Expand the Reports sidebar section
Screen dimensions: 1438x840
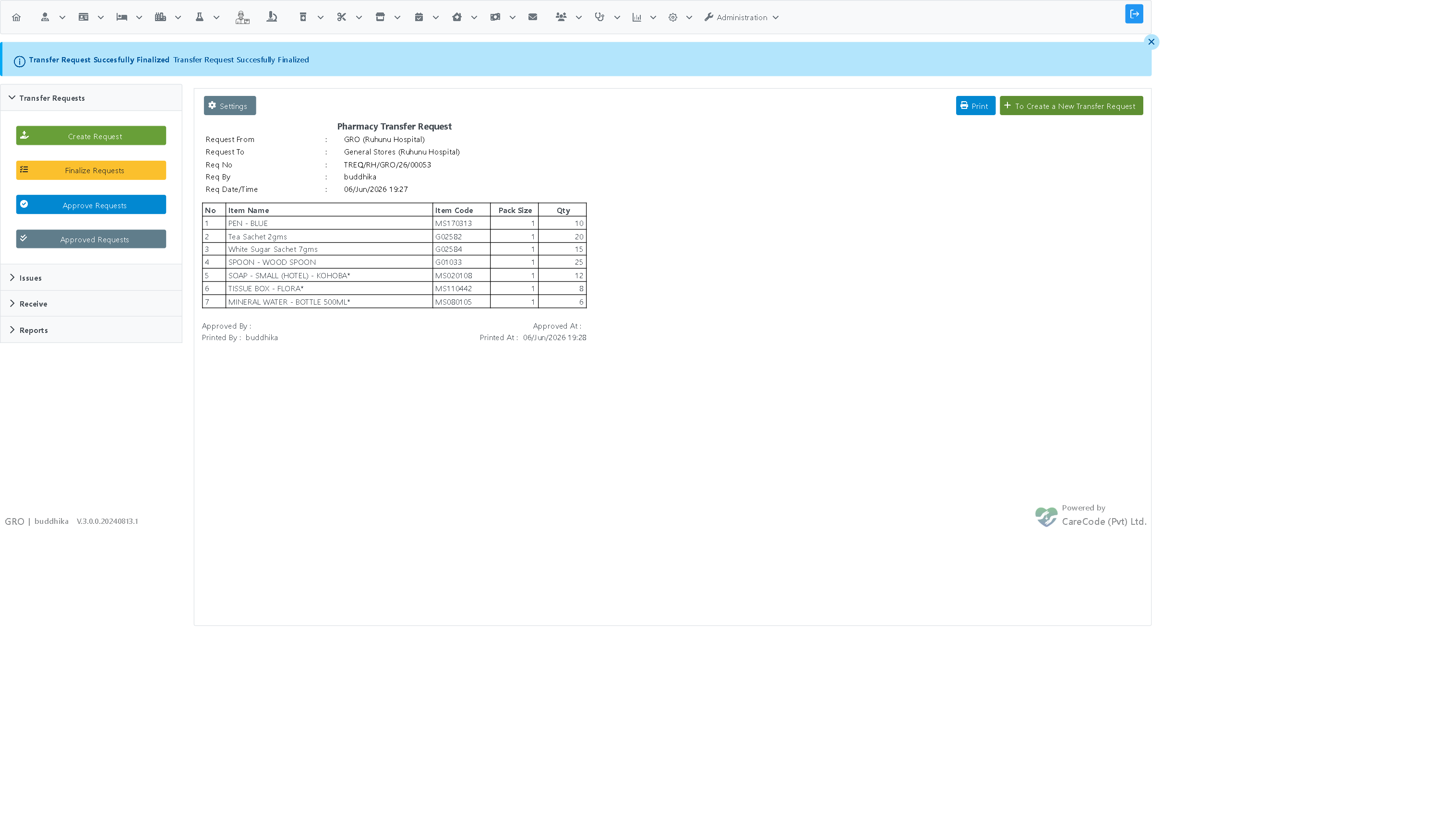pos(91,330)
